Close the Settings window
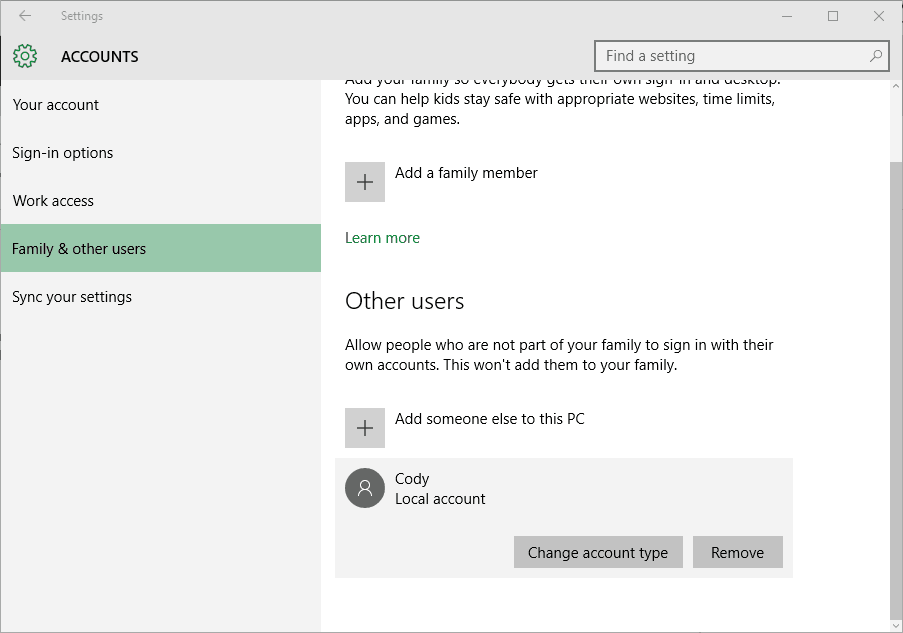 [x=879, y=16]
